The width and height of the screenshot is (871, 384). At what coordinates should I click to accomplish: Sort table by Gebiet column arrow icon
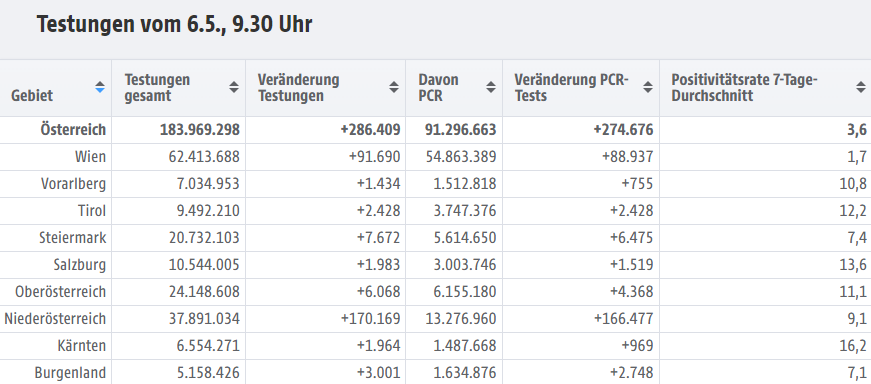pos(100,87)
